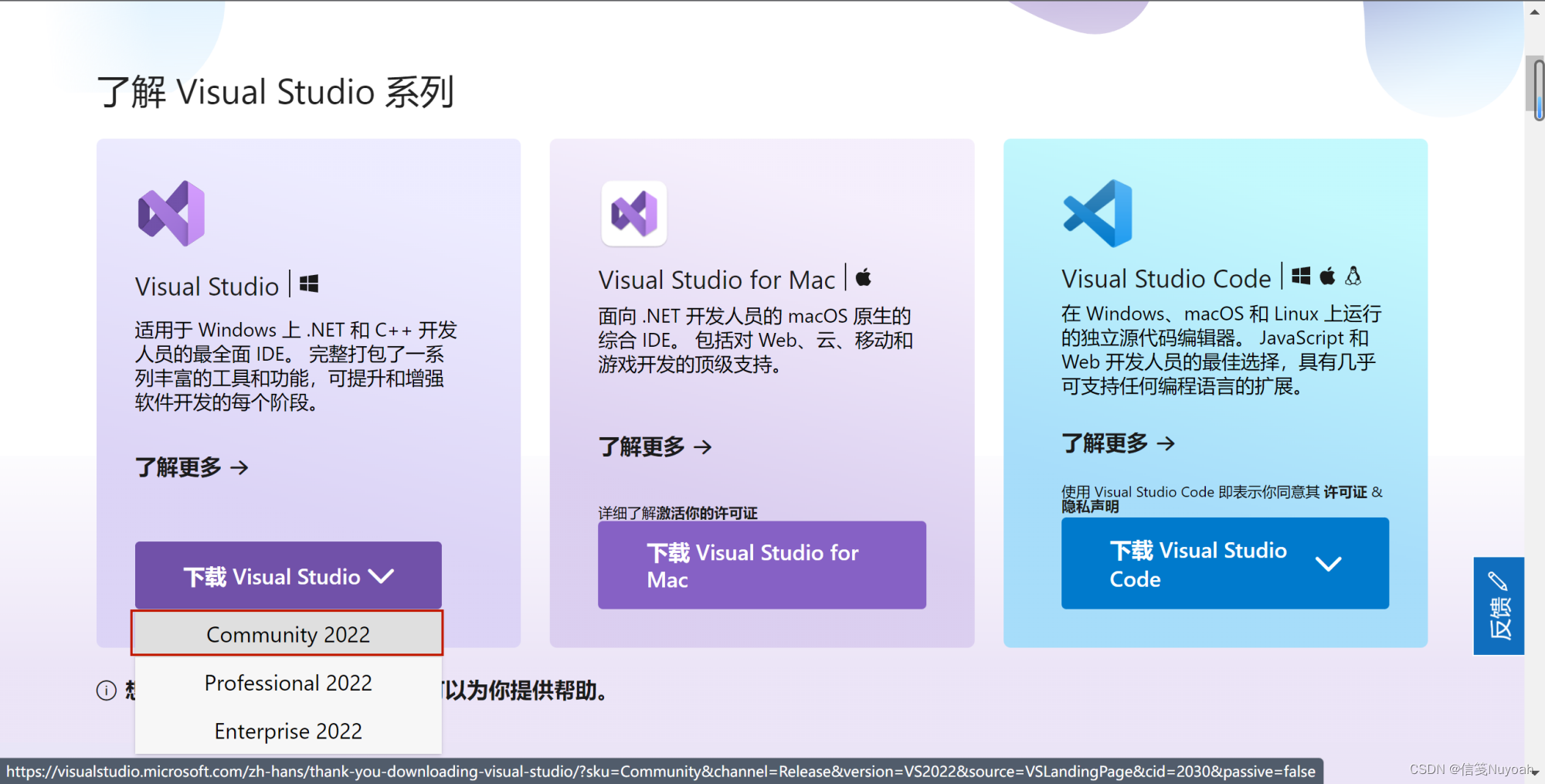This screenshot has width=1545, height=784.
Task: Click Windows icon beside Visual Studio Code title
Action: pos(1301,276)
